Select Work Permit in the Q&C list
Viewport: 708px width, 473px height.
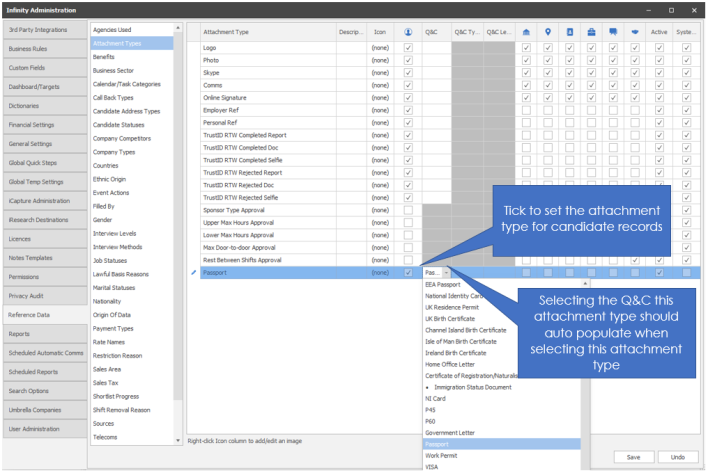coord(440,454)
